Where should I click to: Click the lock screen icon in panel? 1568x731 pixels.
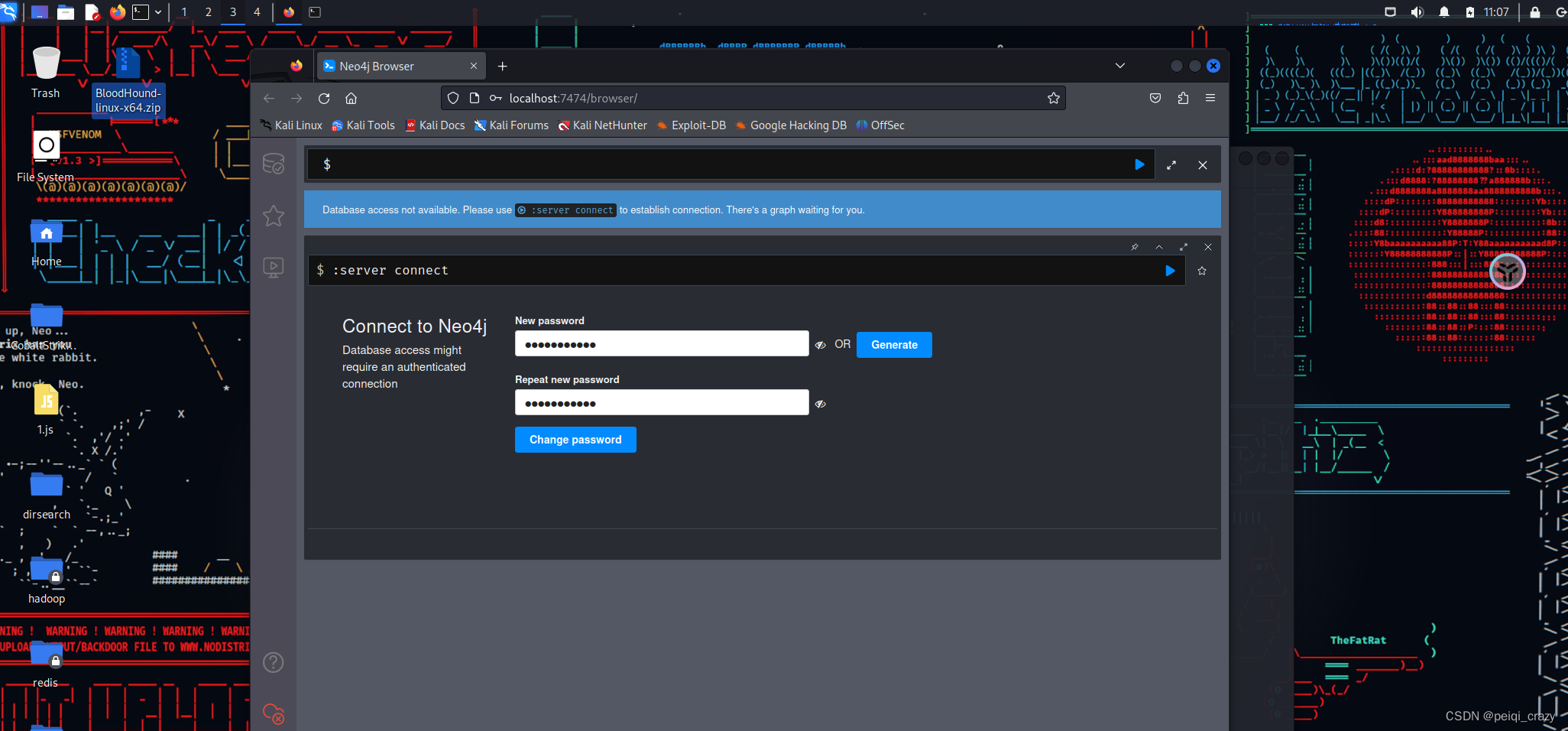tap(1535, 12)
